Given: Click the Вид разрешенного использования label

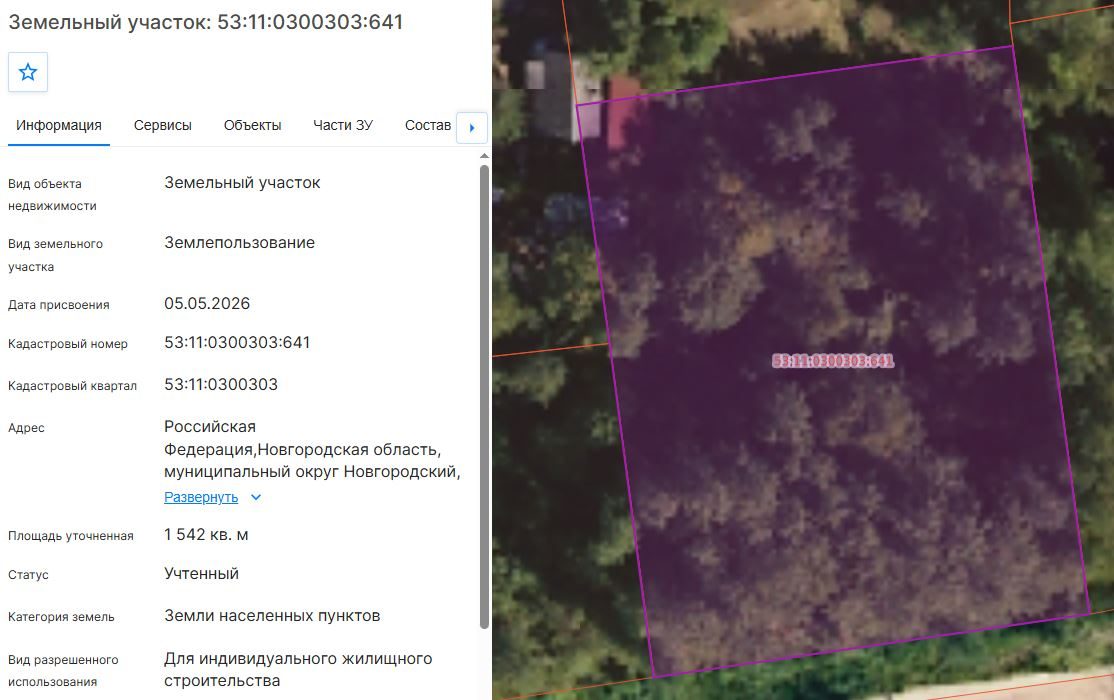Looking at the screenshot, I should pos(63,671).
